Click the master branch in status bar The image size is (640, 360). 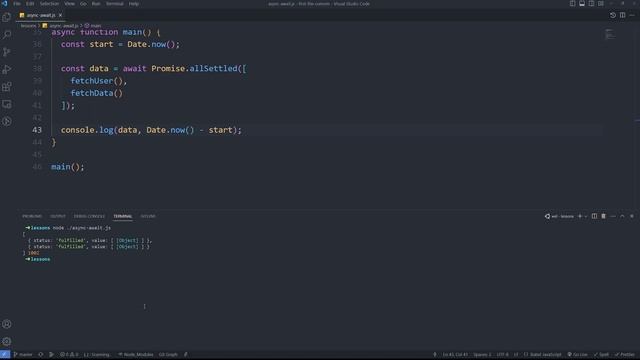[23, 355]
